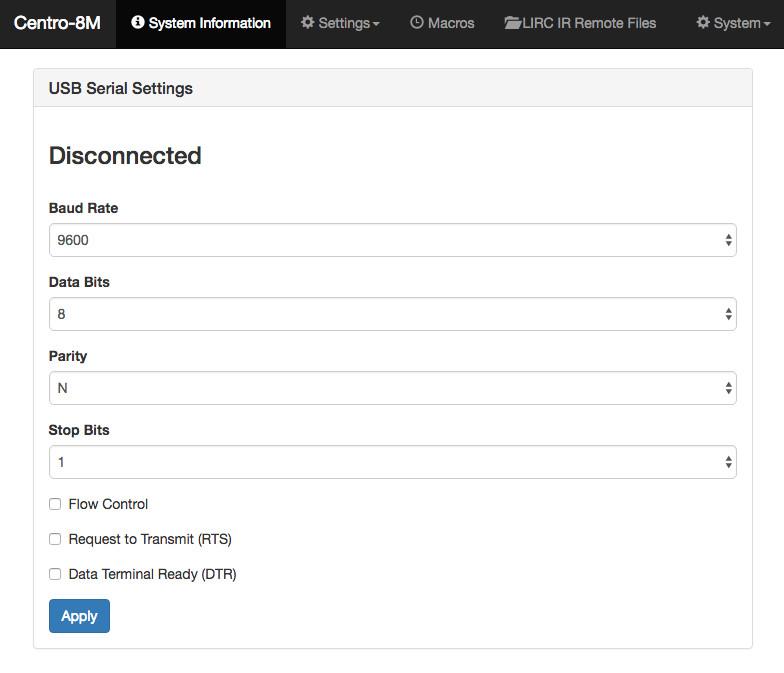The width and height of the screenshot is (784, 673).
Task: Click the Flow Control label text
Action: point(108,504)
